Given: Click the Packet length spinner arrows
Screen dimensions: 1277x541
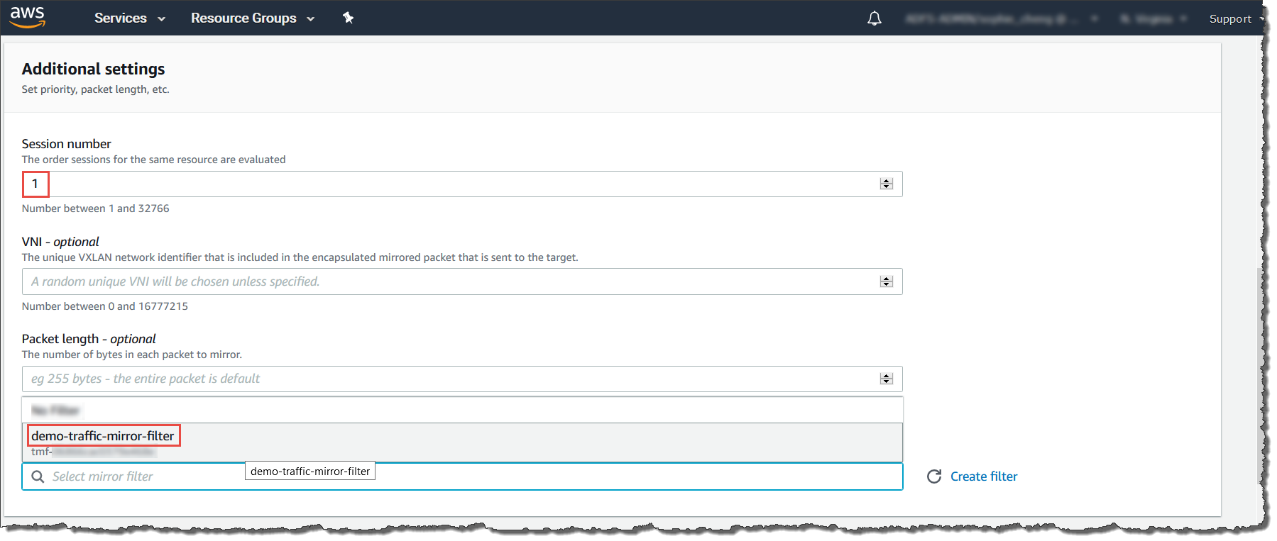Looking at the screenshot, I should point(886,379).
